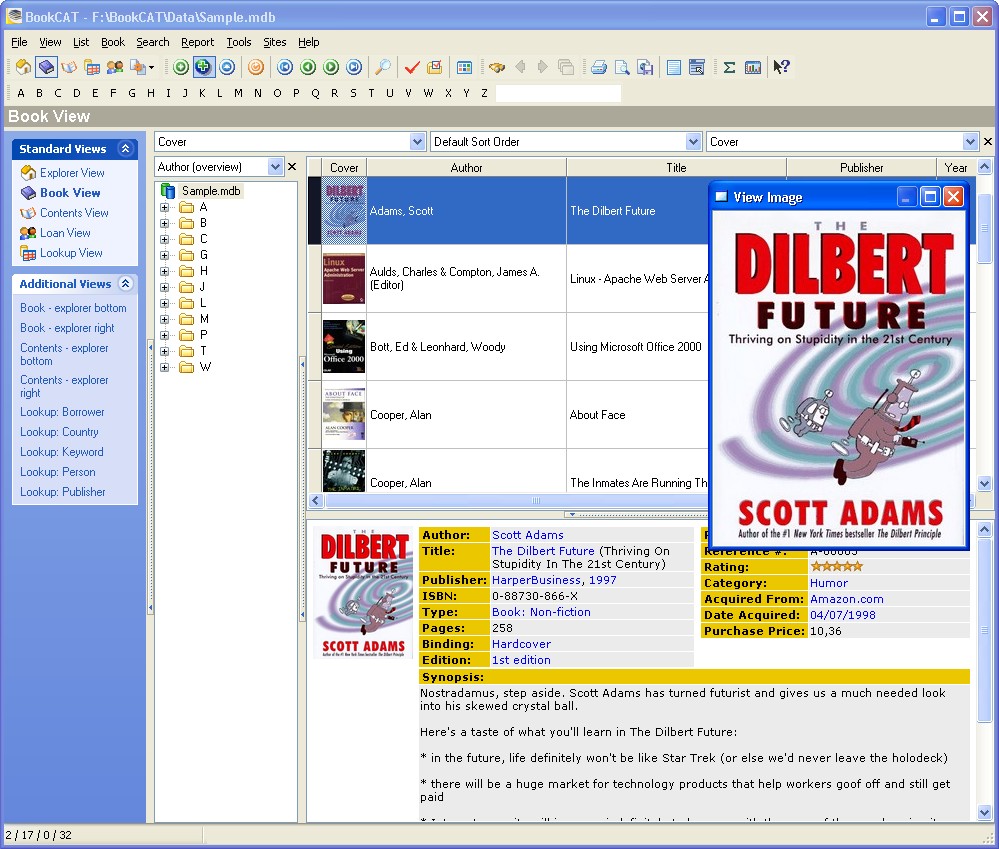
Task: Open the bar chart statistics icon
Action: pyautogui.click(x=753, y=67)
